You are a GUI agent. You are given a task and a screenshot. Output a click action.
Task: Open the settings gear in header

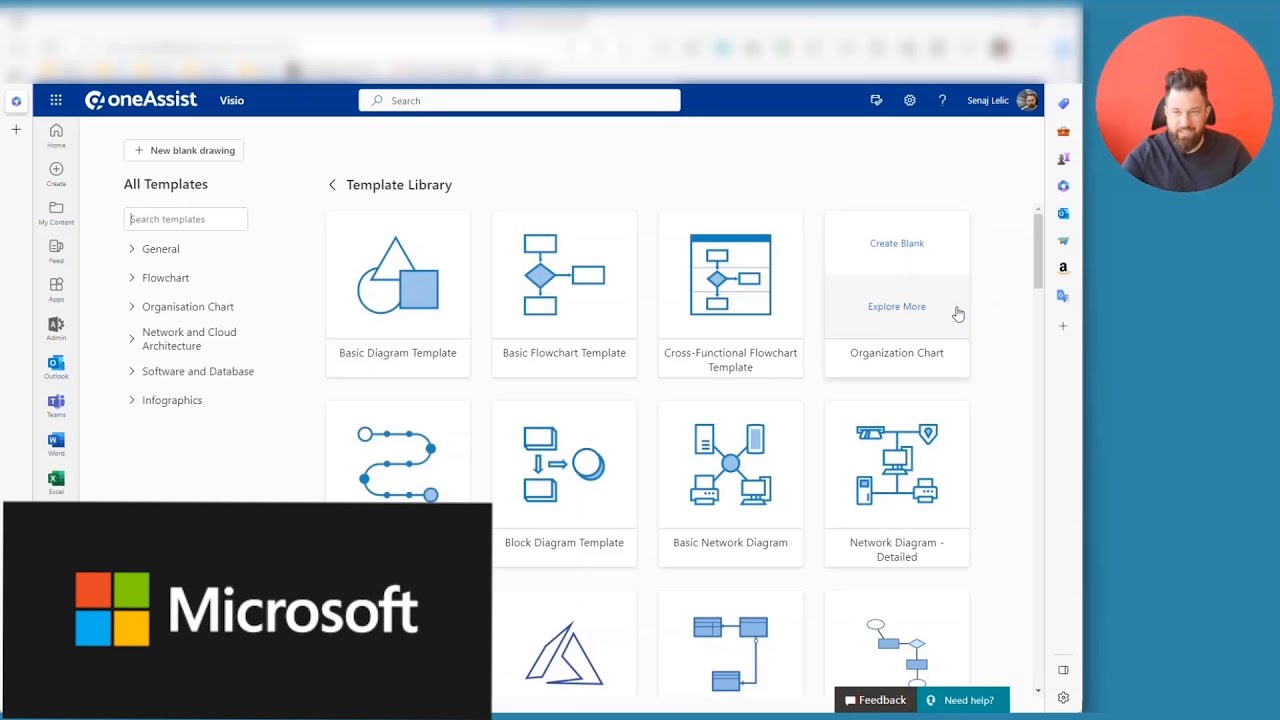(x=909, y=100)
